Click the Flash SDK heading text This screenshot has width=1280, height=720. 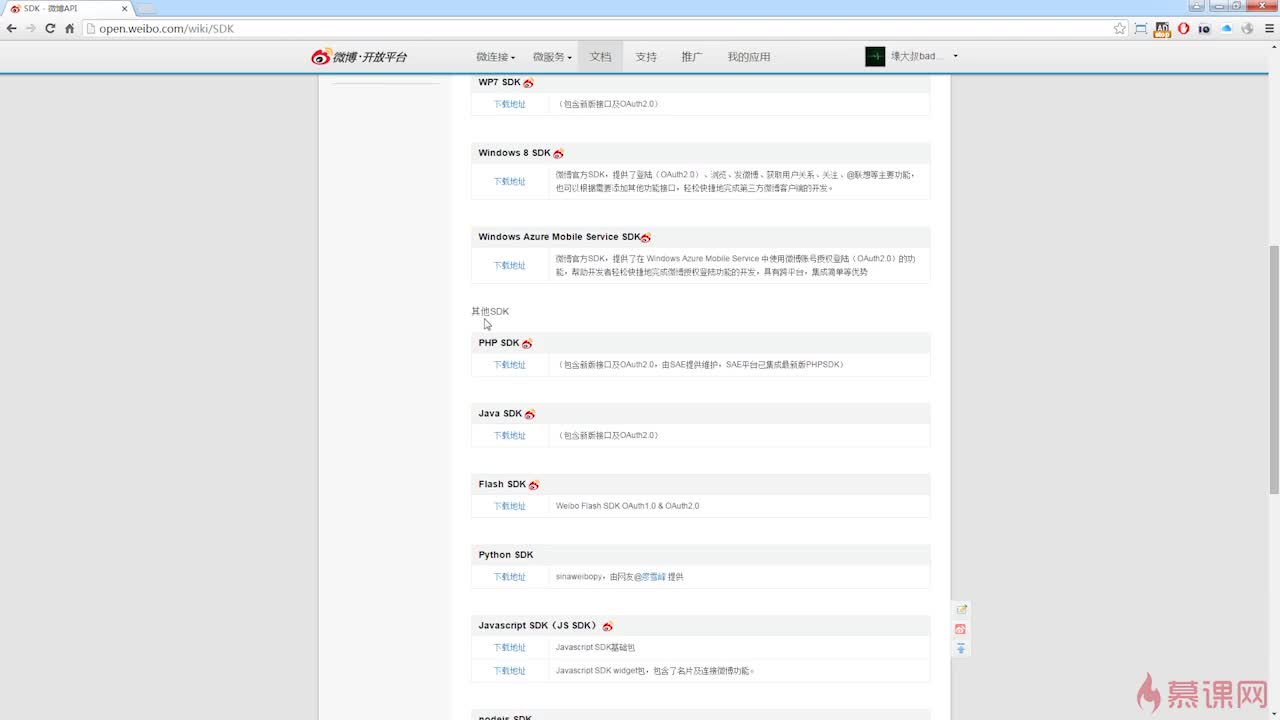click(502, 484)
